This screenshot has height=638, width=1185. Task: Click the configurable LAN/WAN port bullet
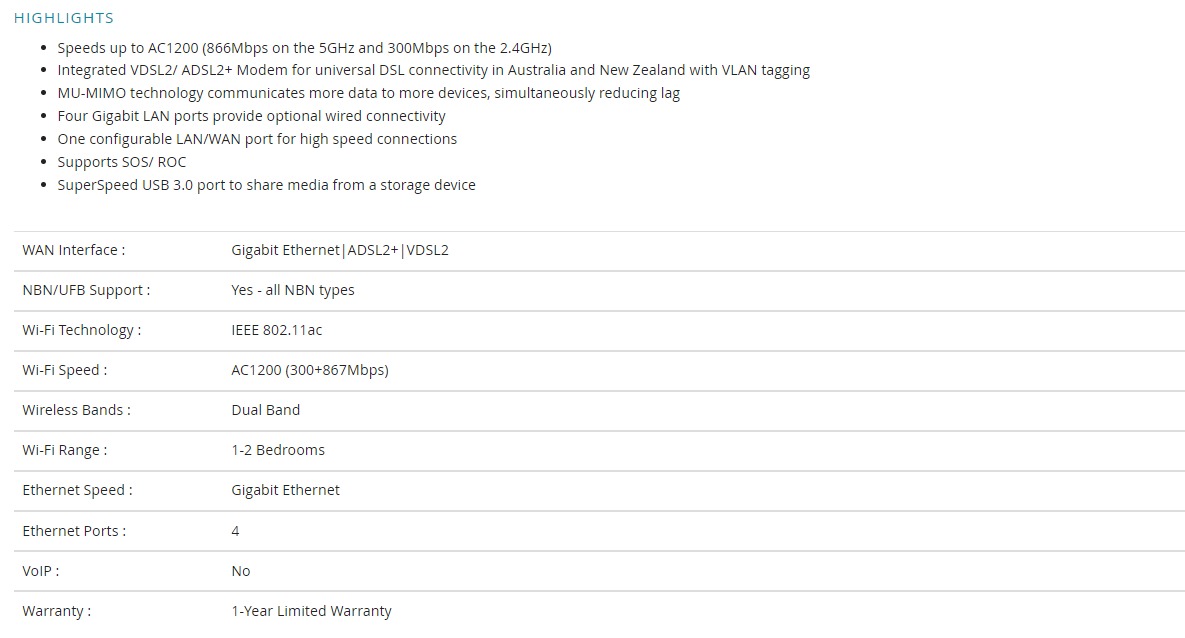pos(257,139)
